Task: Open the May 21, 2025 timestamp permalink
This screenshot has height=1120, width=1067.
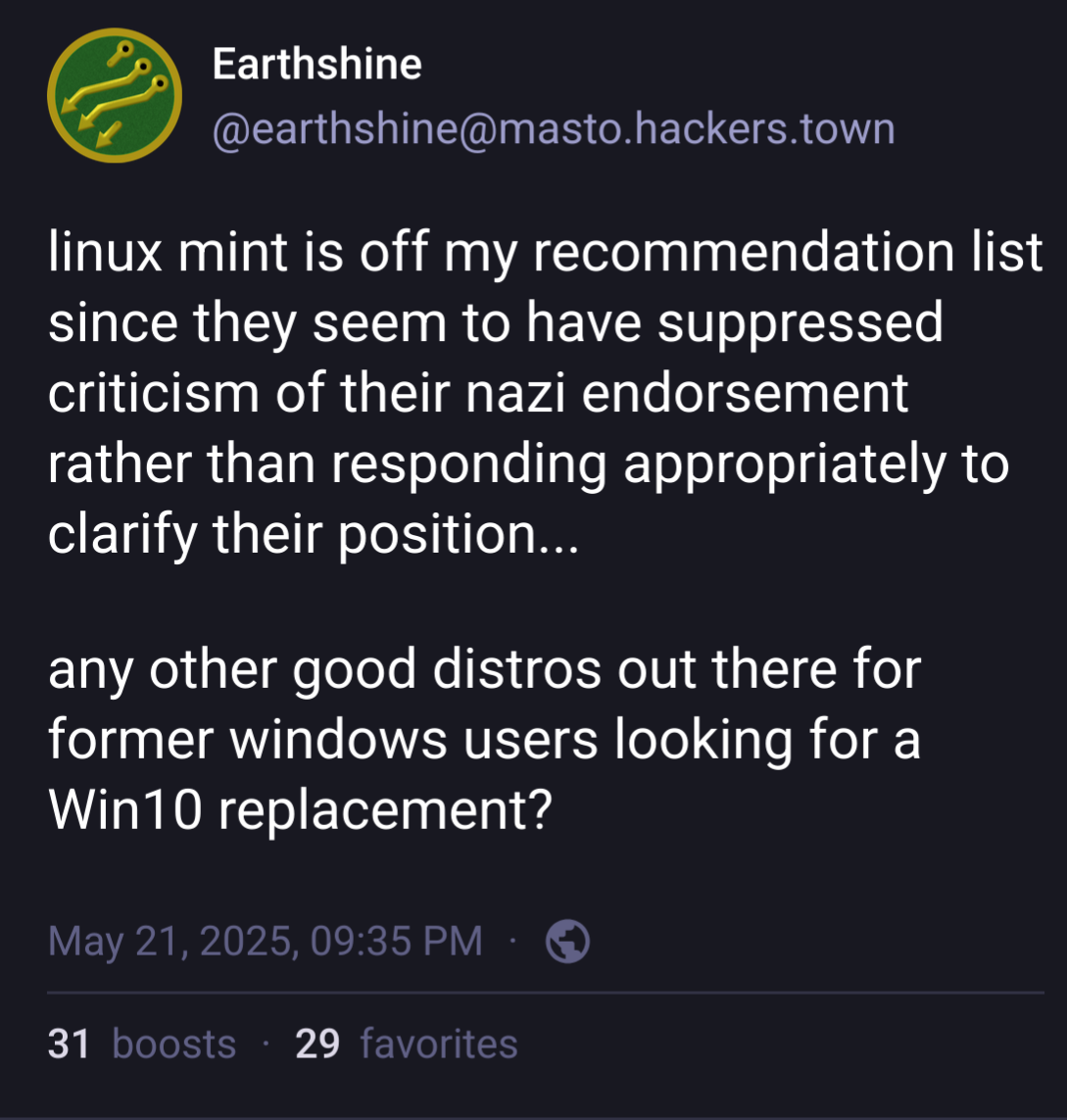Action: click(x=266, y=941)
